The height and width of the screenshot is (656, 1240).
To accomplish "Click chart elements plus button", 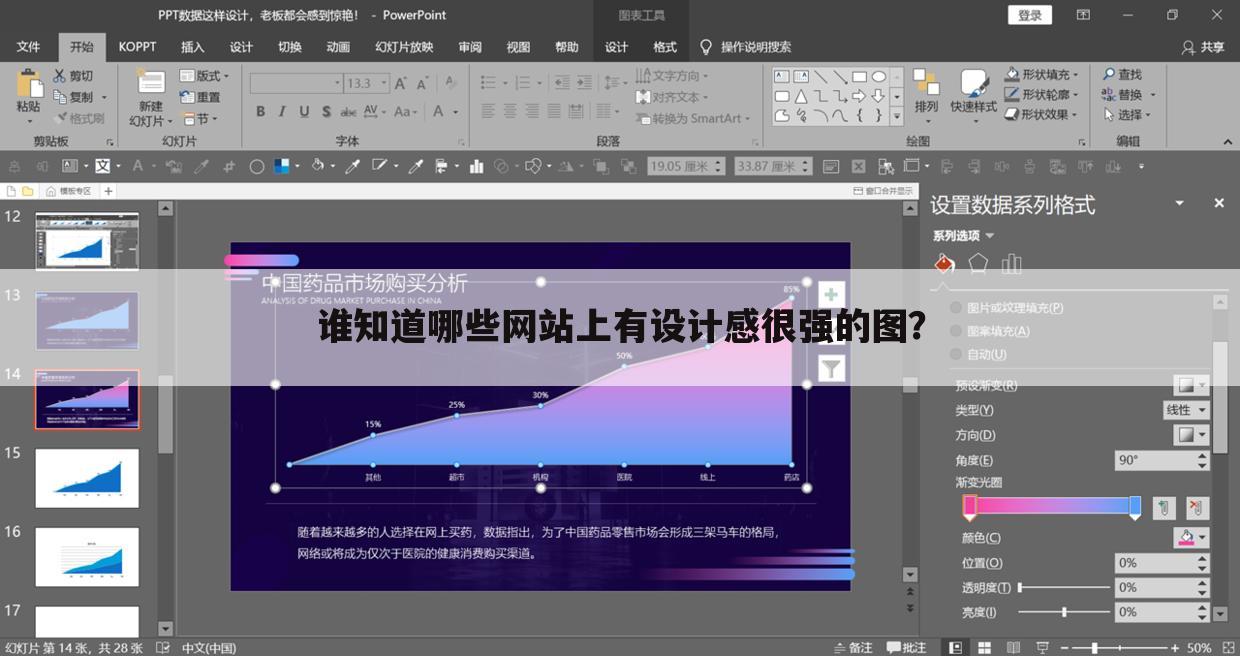I will tap(832, 294).
